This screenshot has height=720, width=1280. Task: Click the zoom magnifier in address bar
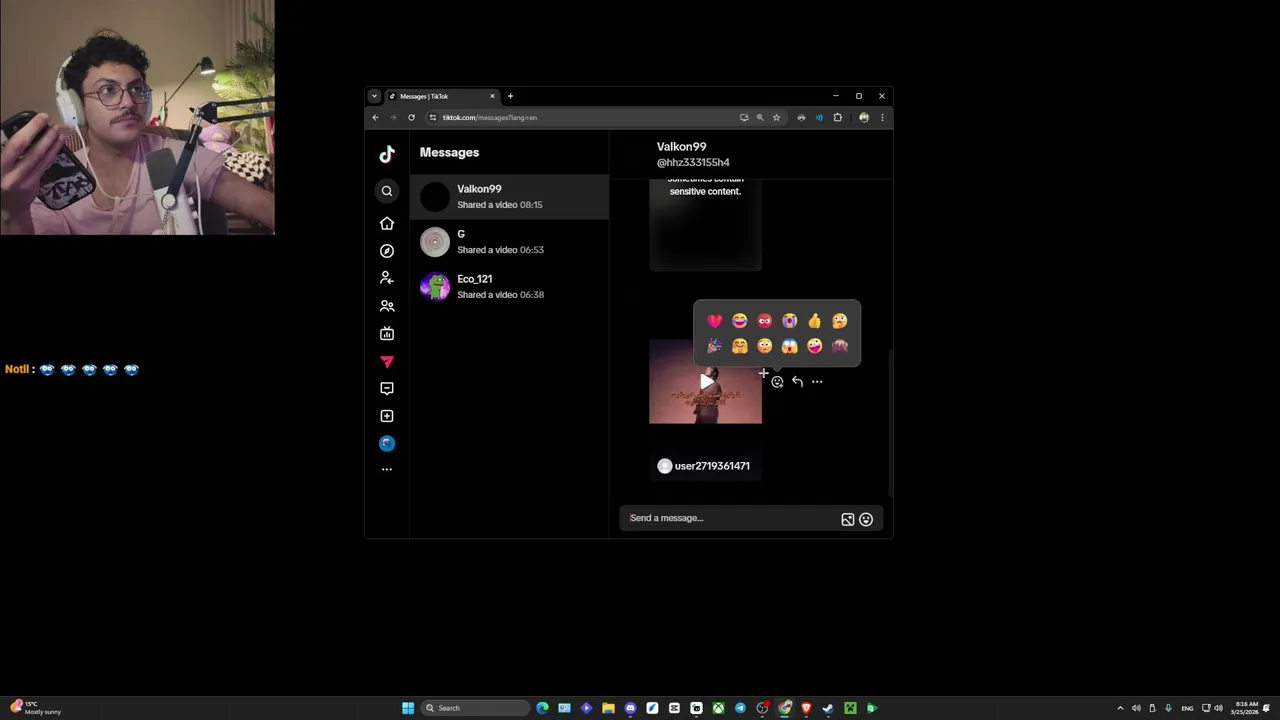760,117
